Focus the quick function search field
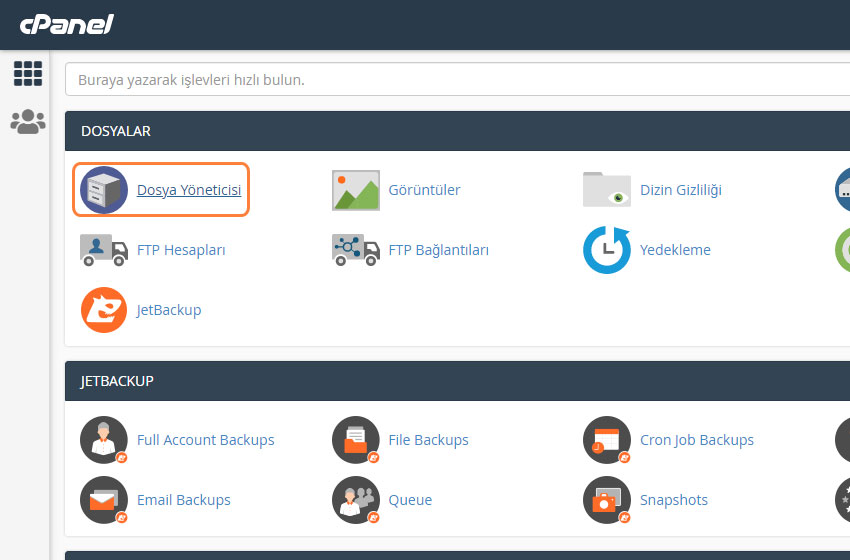 point(458,80)
